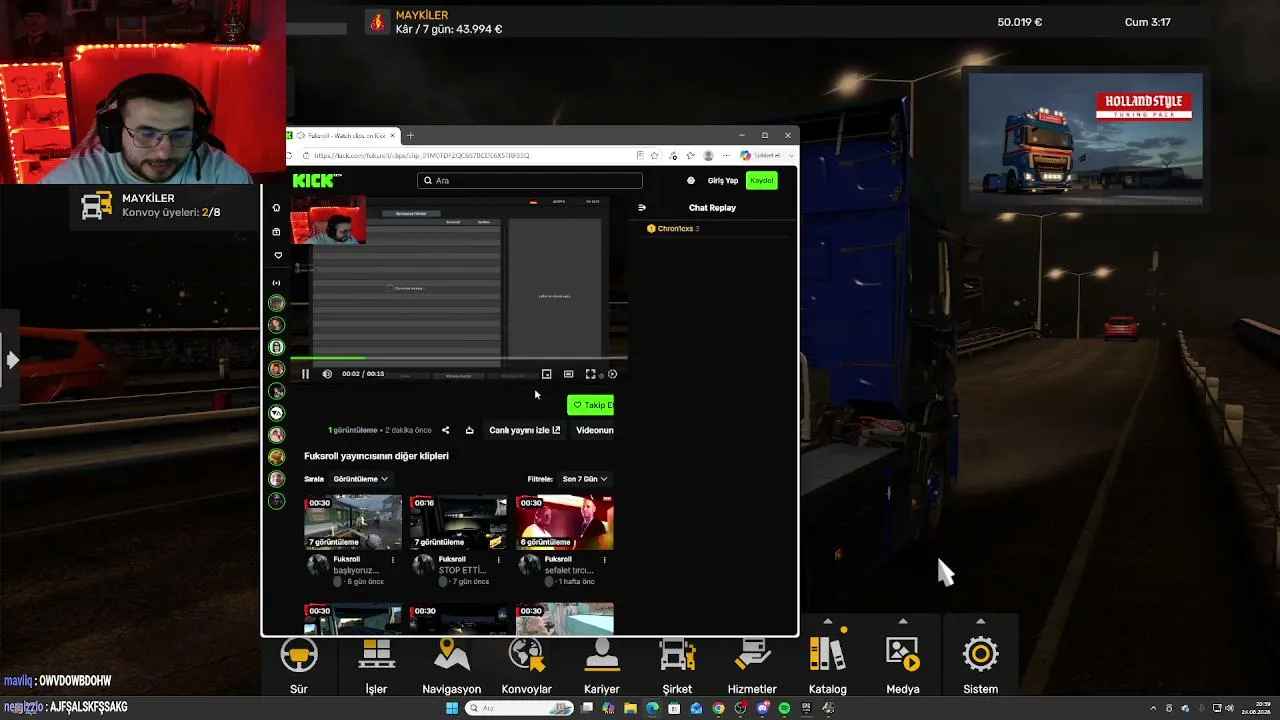Open the Navigasyon map menu
This screenshot has height=720, width=1280.
point(452,666)
